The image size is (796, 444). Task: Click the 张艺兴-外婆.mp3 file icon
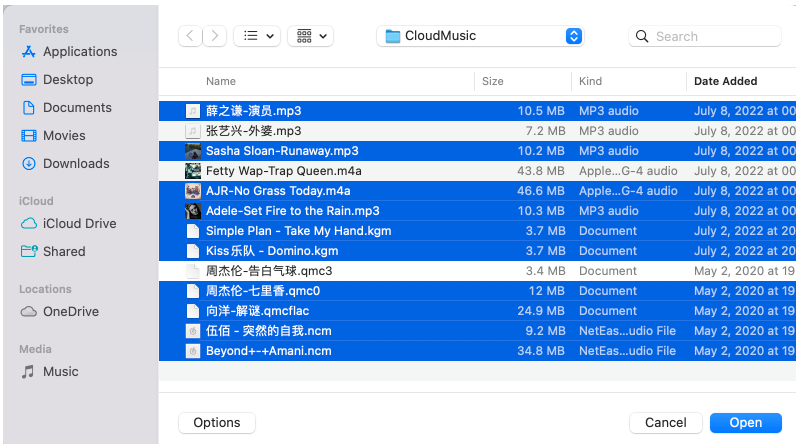[193, 131]
